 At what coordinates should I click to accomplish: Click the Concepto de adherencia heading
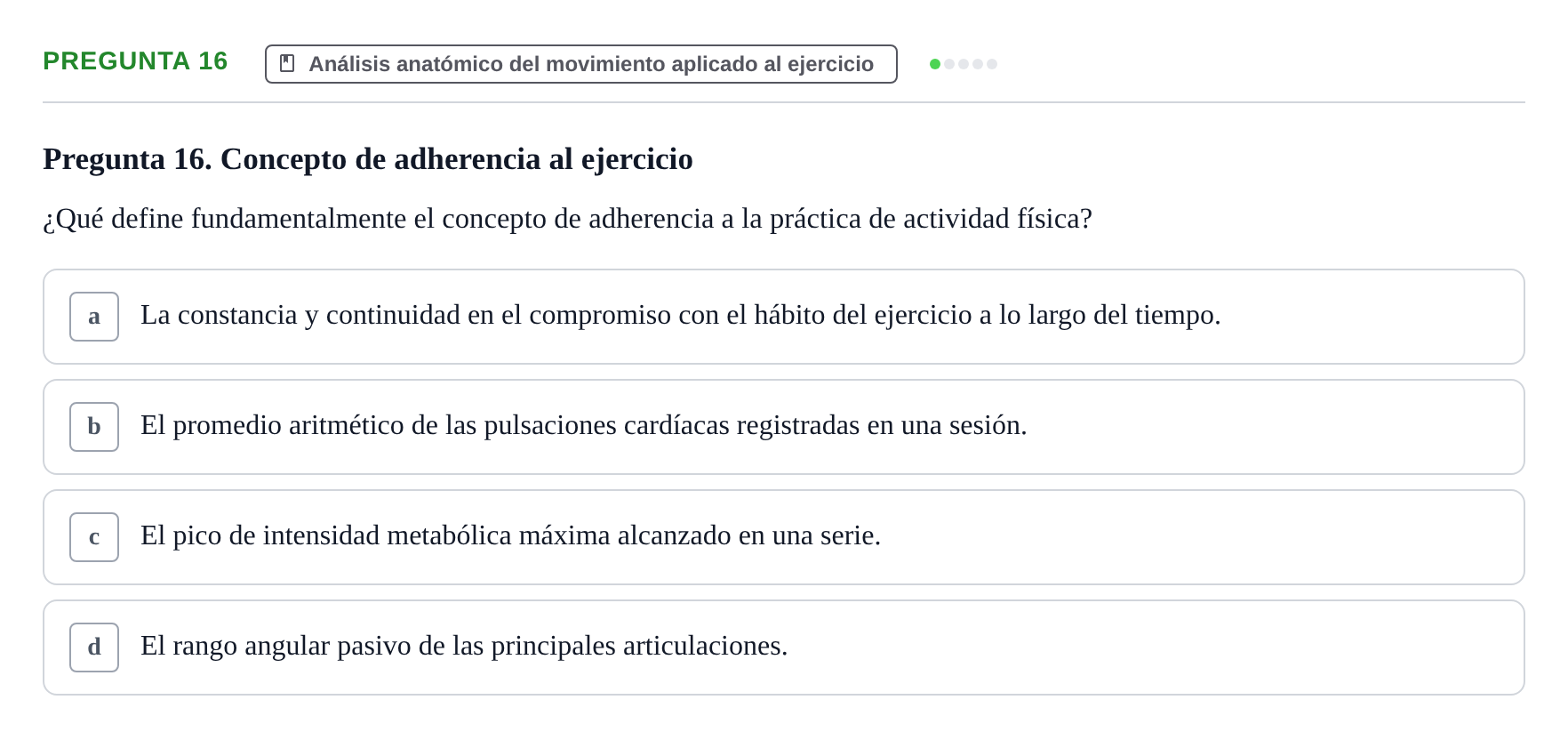[368, 159]
